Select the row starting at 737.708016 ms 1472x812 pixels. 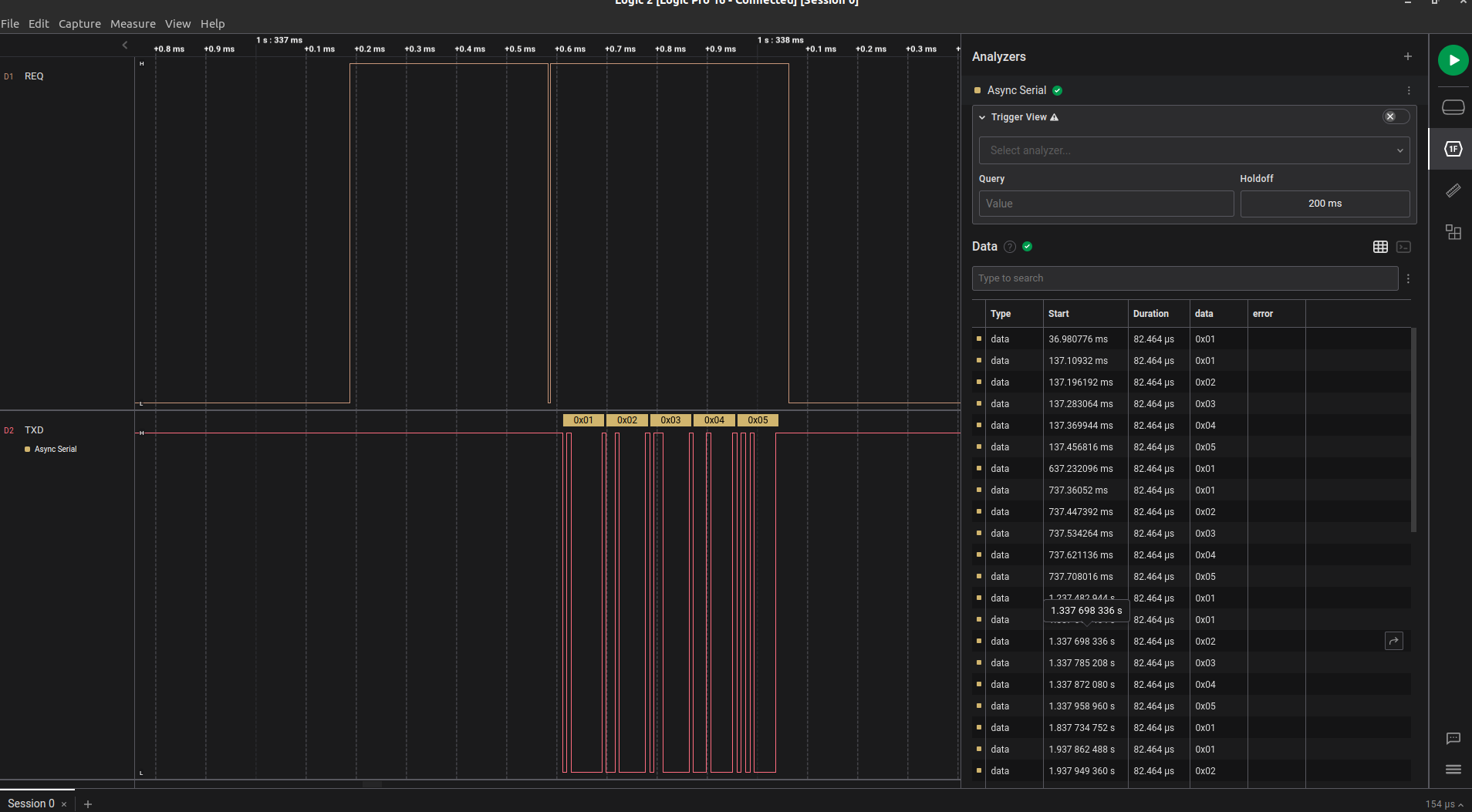pyautogui.click(x=1191, y=577)
